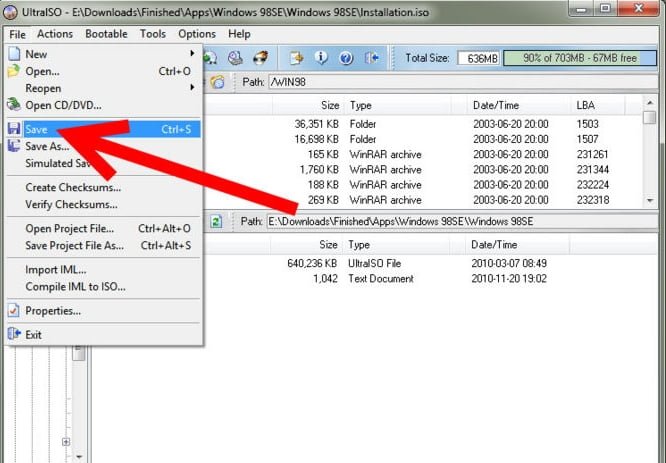Image resolution: width=666 pixels, height=463 pixels.
Task: Click the Properties checkmark icon in menu
Action: (x=13, y=311)
